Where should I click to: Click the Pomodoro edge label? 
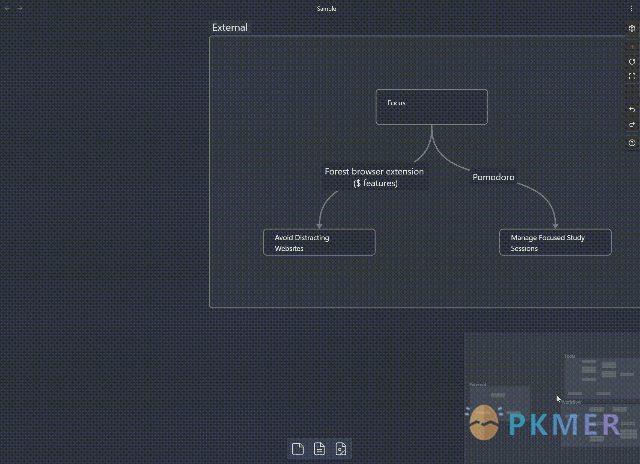pyautogui.click(x=493, y=177)
